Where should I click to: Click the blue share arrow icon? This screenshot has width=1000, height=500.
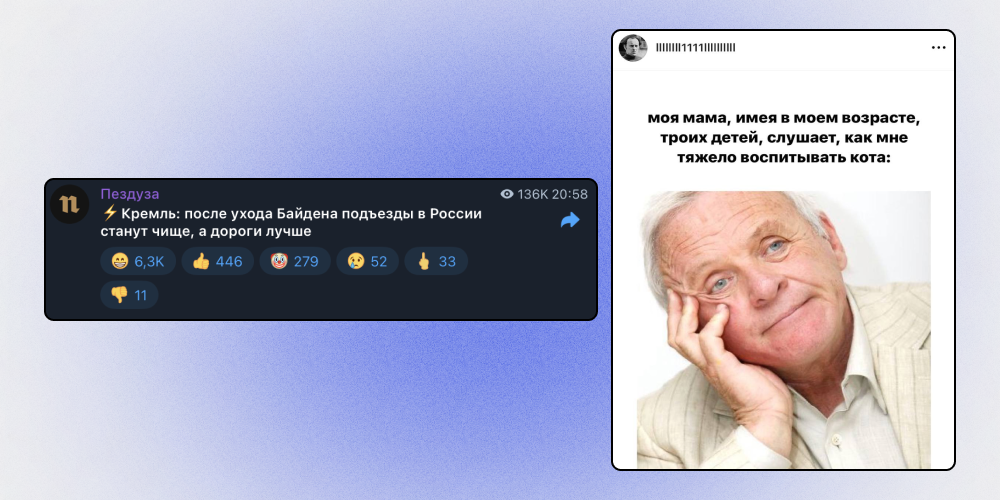coord(570,221)
